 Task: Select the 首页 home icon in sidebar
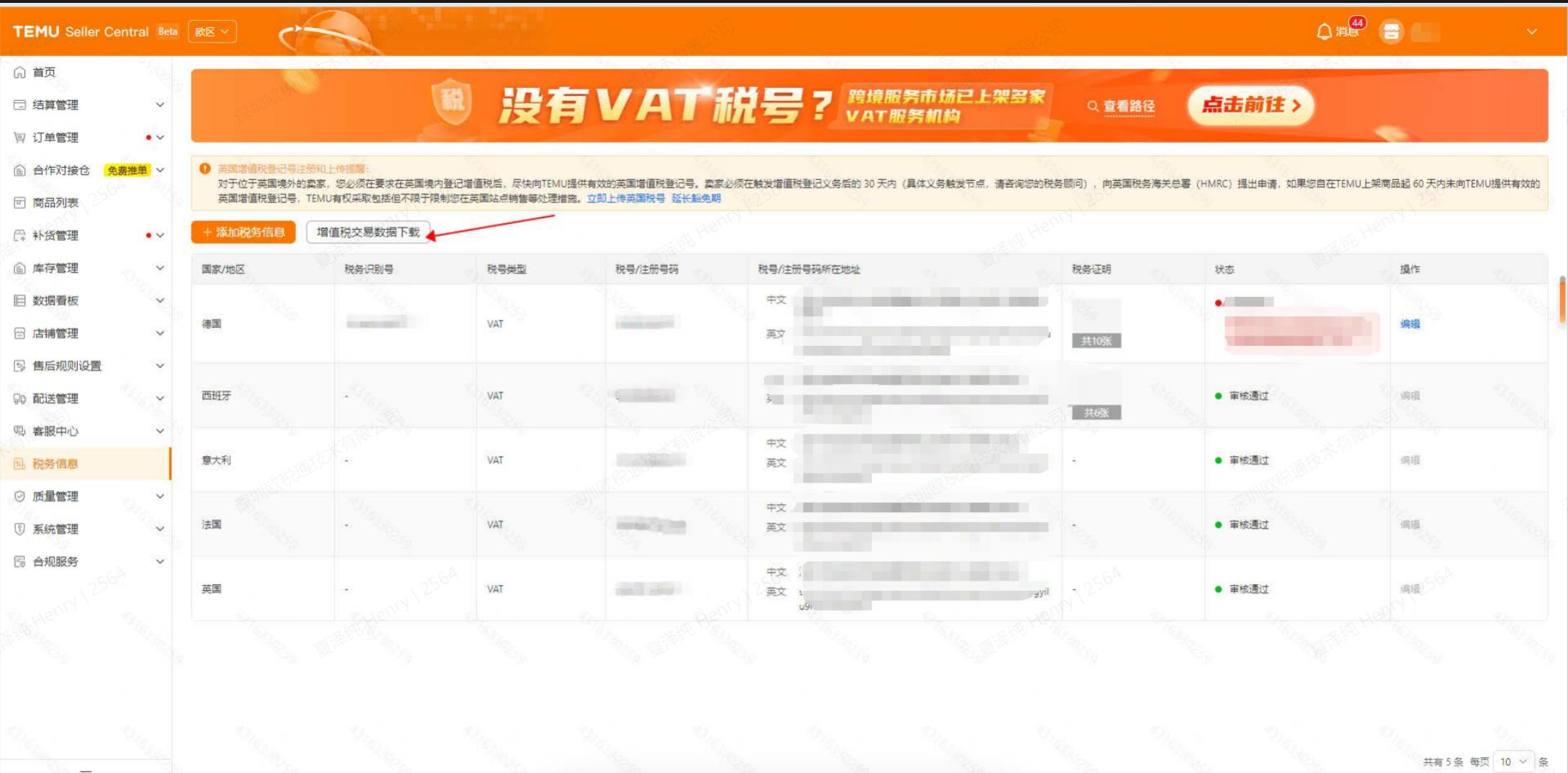pyautogui.click(x=22, y=71)
